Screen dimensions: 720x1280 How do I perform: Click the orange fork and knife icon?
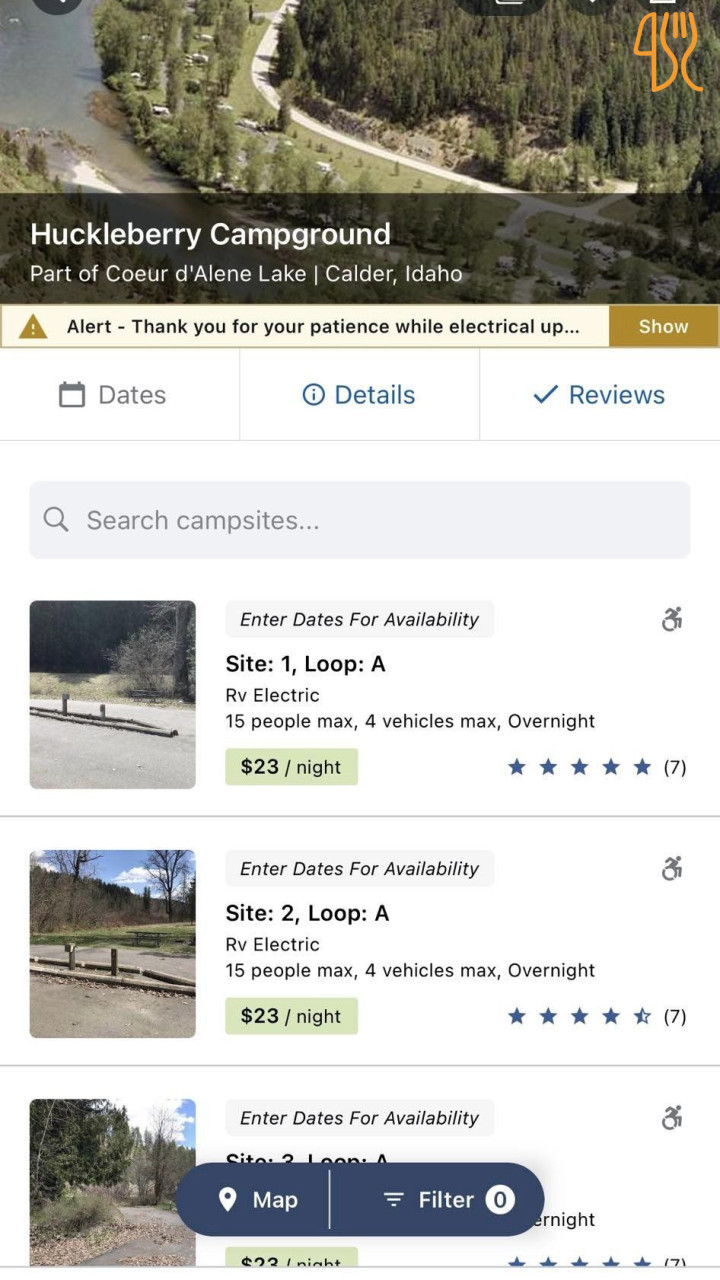point(666,50)
